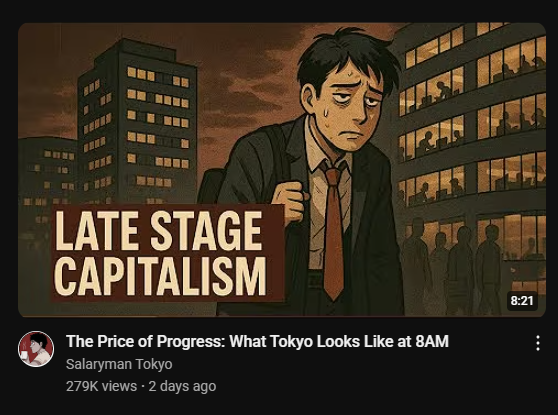Open 'The Price of Progress' video title
The image size is (558, 415).
tap(257, 341)
